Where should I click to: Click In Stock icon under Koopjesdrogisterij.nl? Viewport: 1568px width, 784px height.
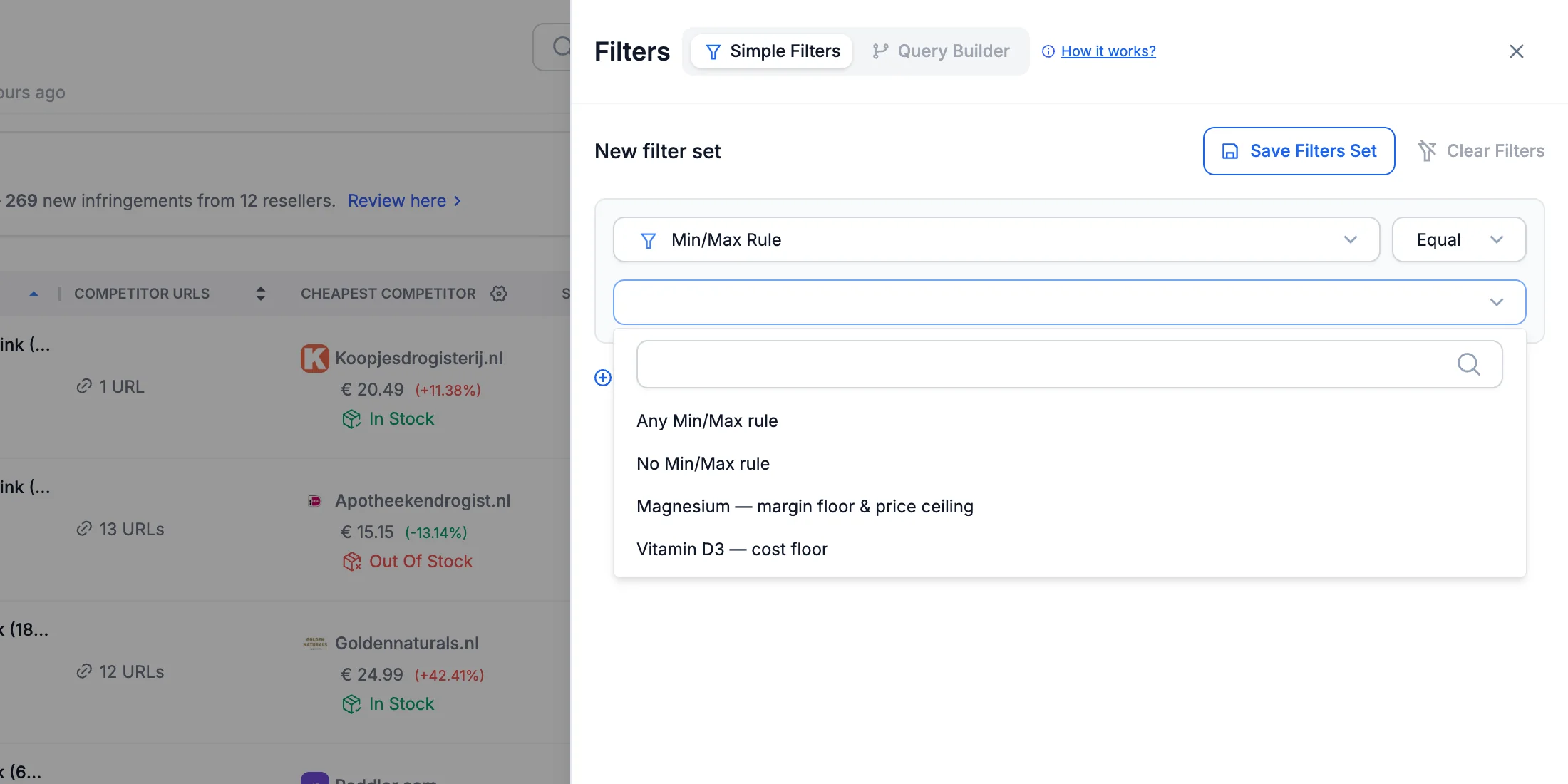pyautogui.click(x=351, y=419)
